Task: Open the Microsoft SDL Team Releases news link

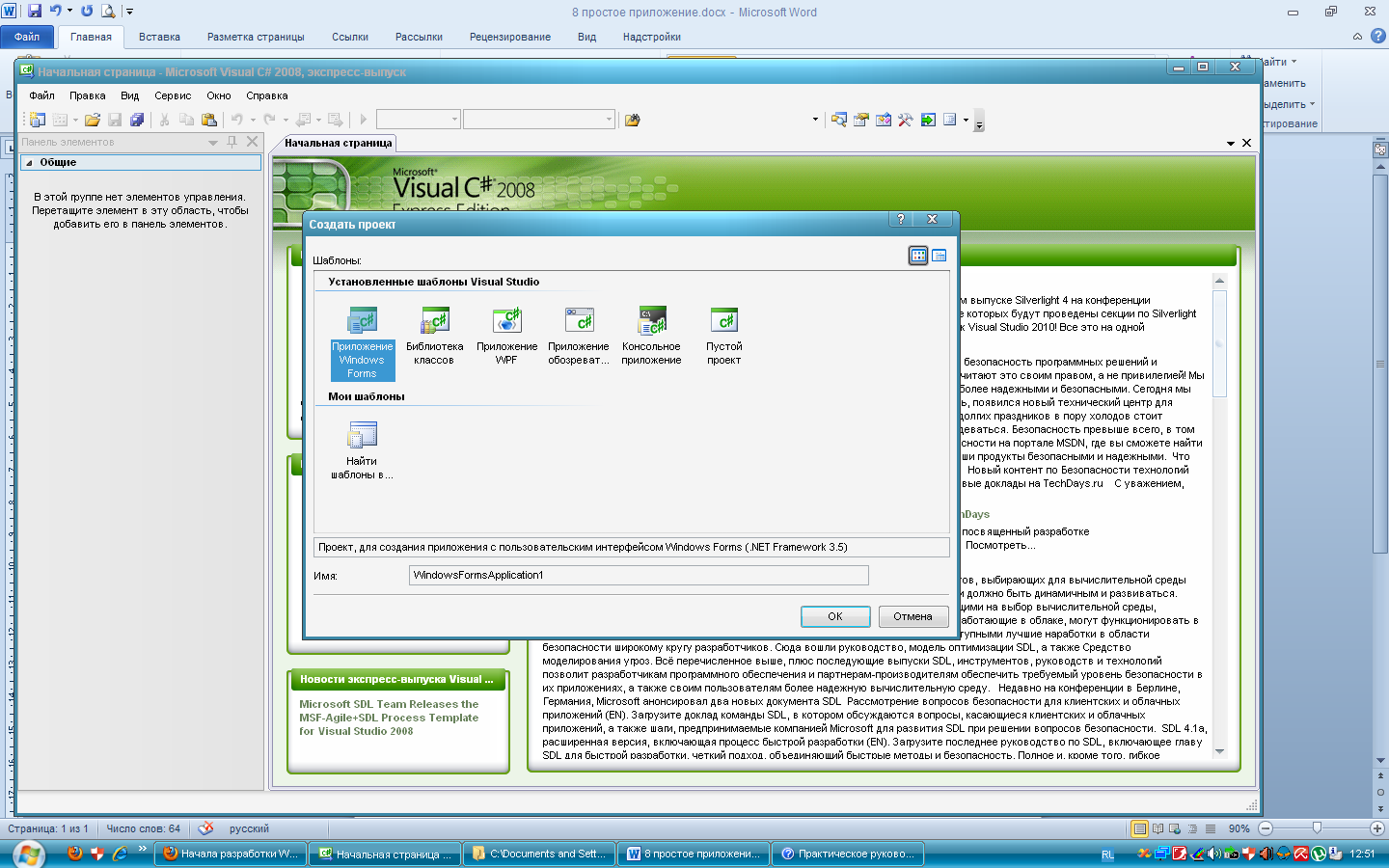Action: (x=389, y=718)
